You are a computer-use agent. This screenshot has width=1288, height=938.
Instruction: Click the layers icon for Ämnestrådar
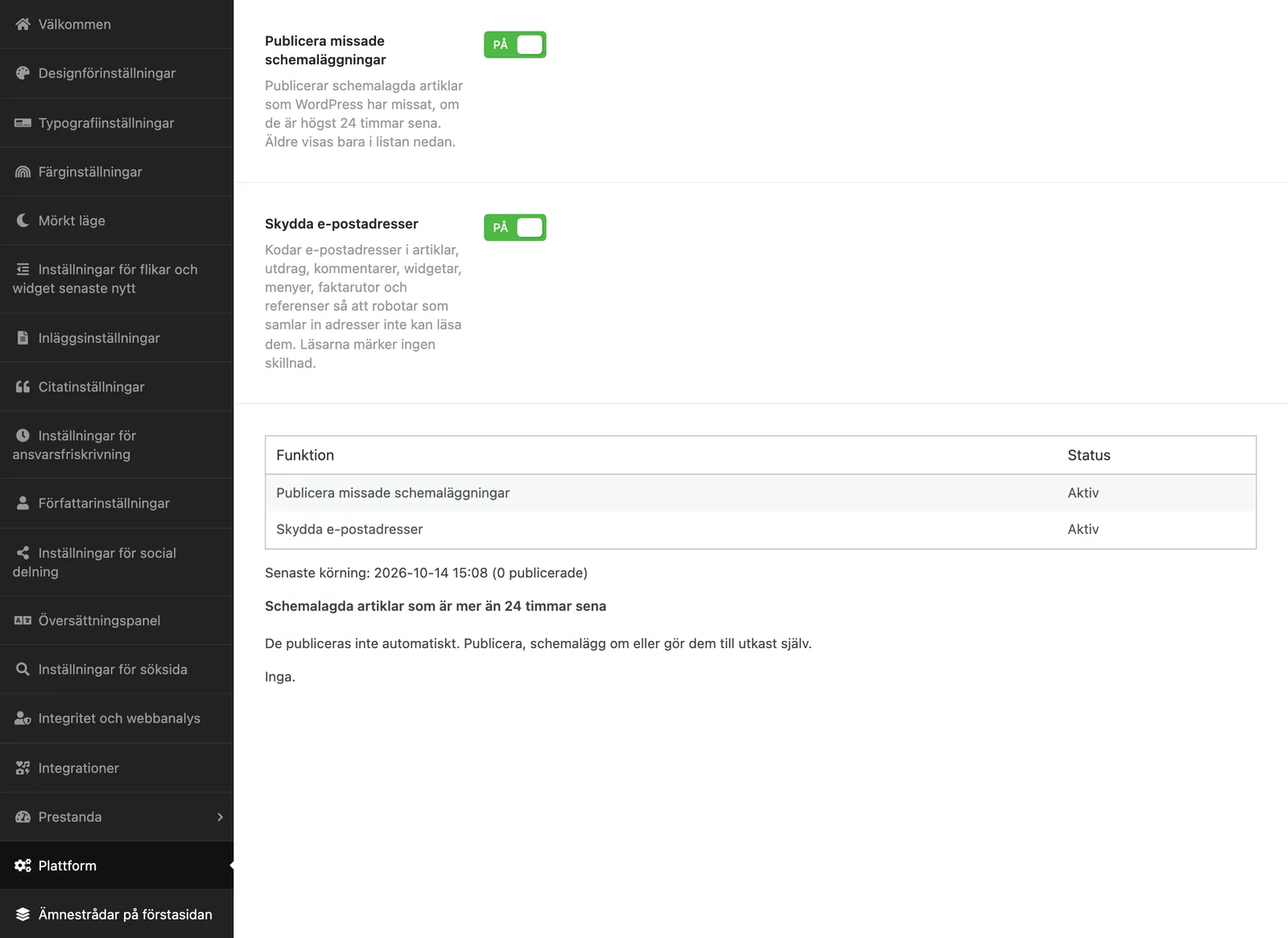pyautogui.click(x=23, y=915)
